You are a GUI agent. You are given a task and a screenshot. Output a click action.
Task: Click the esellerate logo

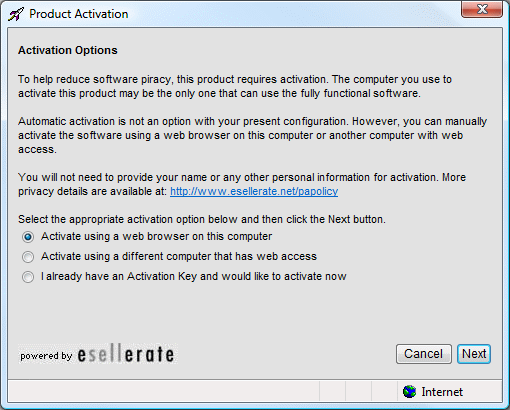tap(126, 354)
